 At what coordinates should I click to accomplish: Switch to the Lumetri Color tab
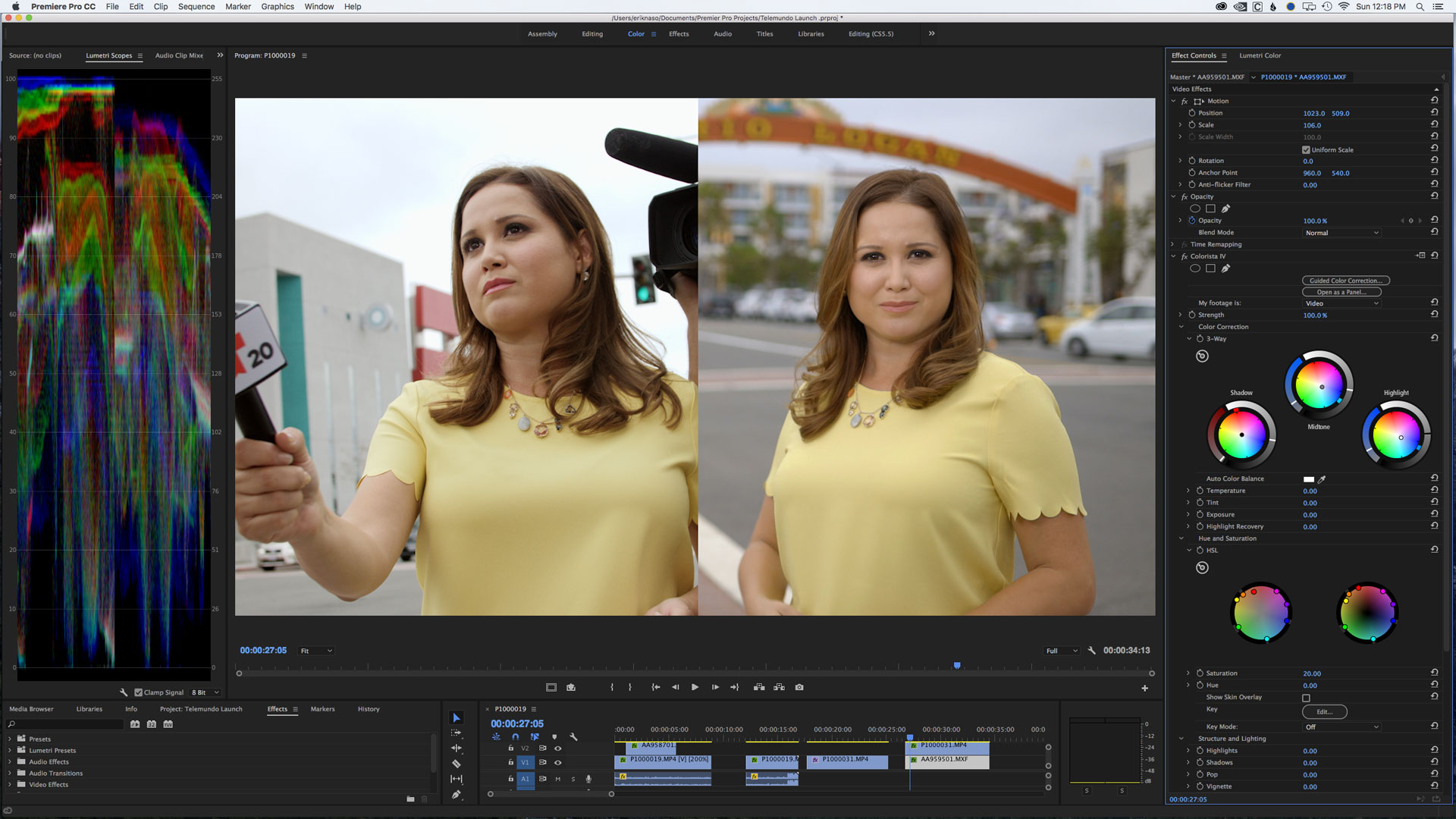[x=1260, y=55]
